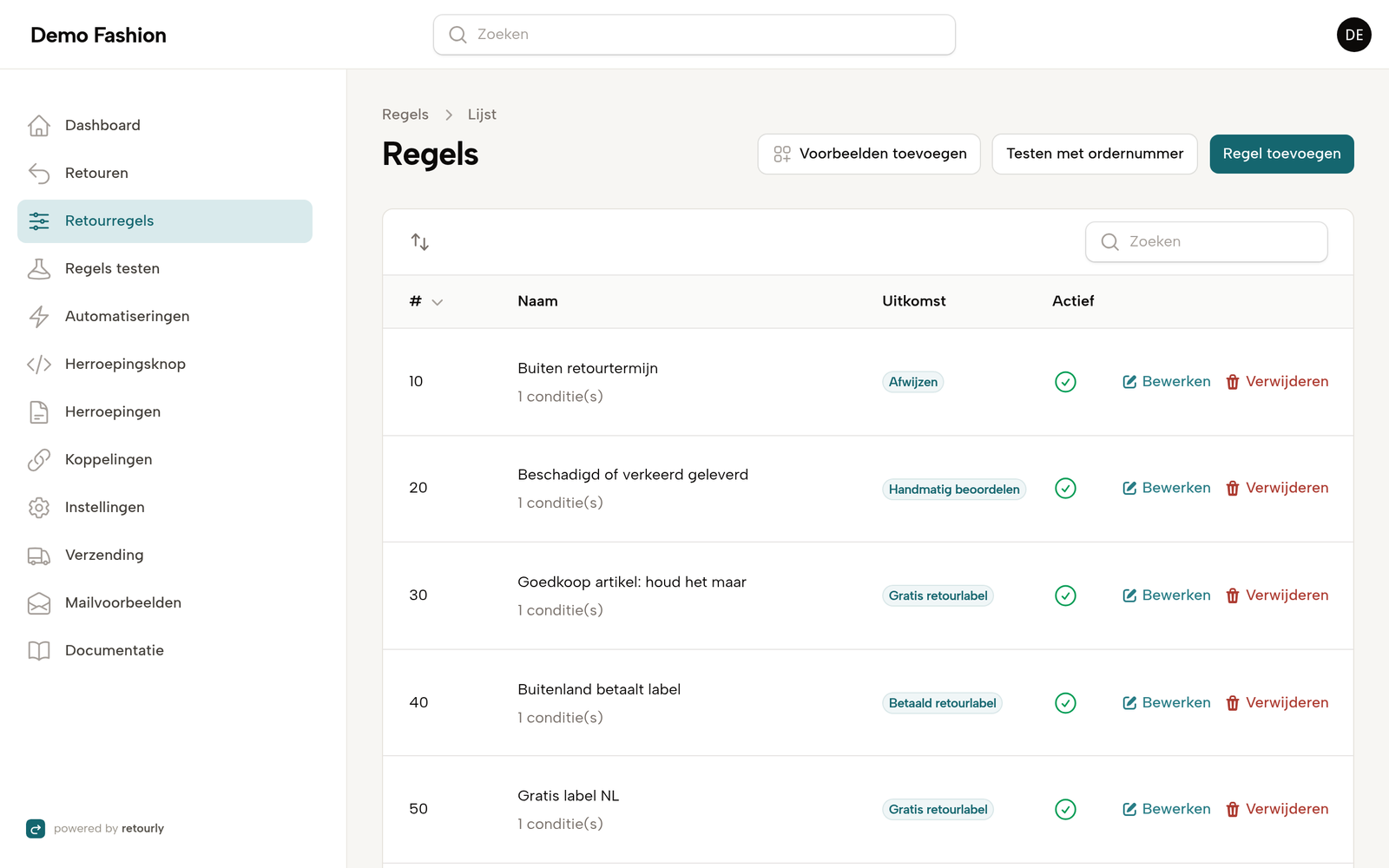
Task: Open Koppelingen menu item
Action: coord(165,460)
